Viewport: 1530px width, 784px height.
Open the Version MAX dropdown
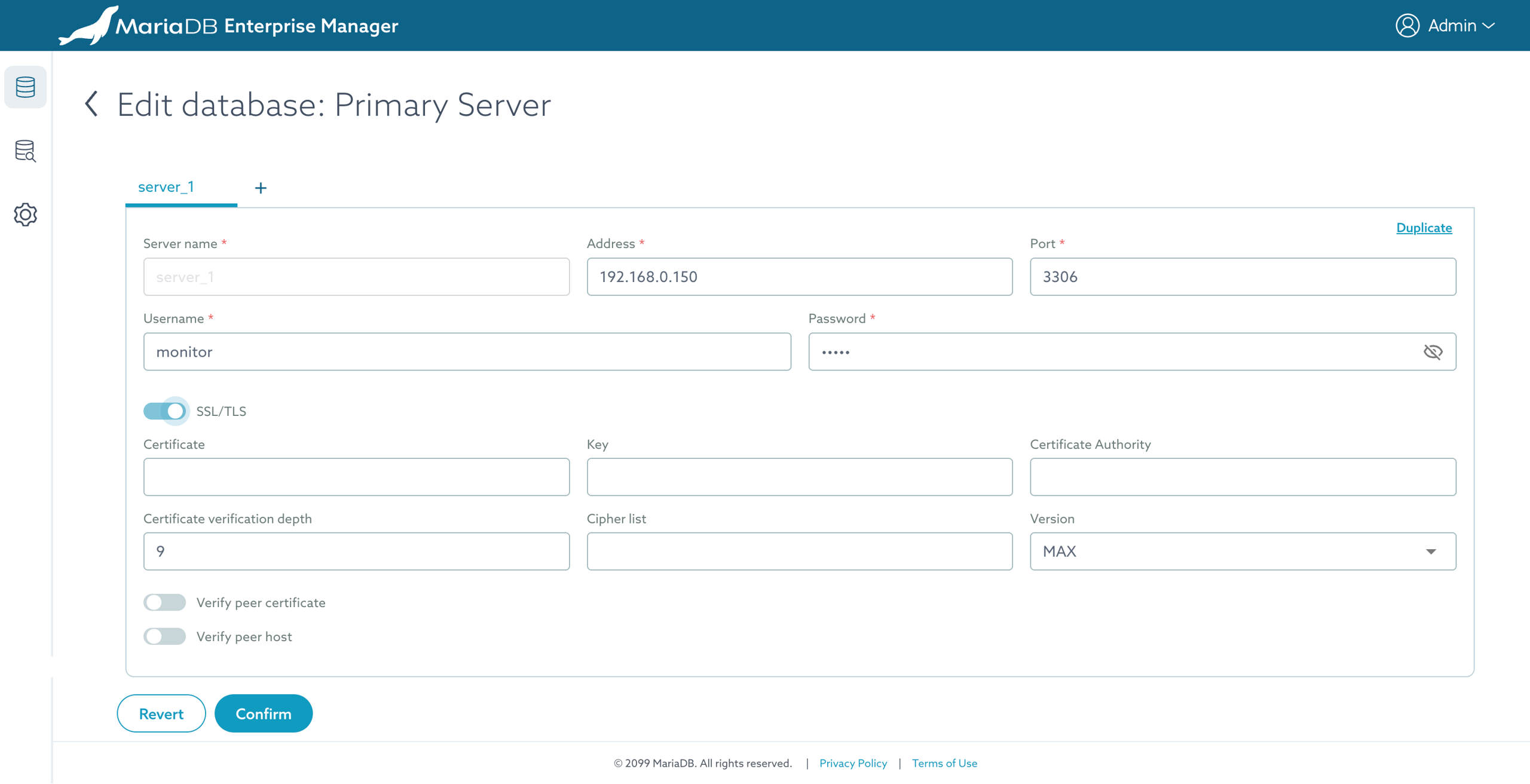(1243, 551)
